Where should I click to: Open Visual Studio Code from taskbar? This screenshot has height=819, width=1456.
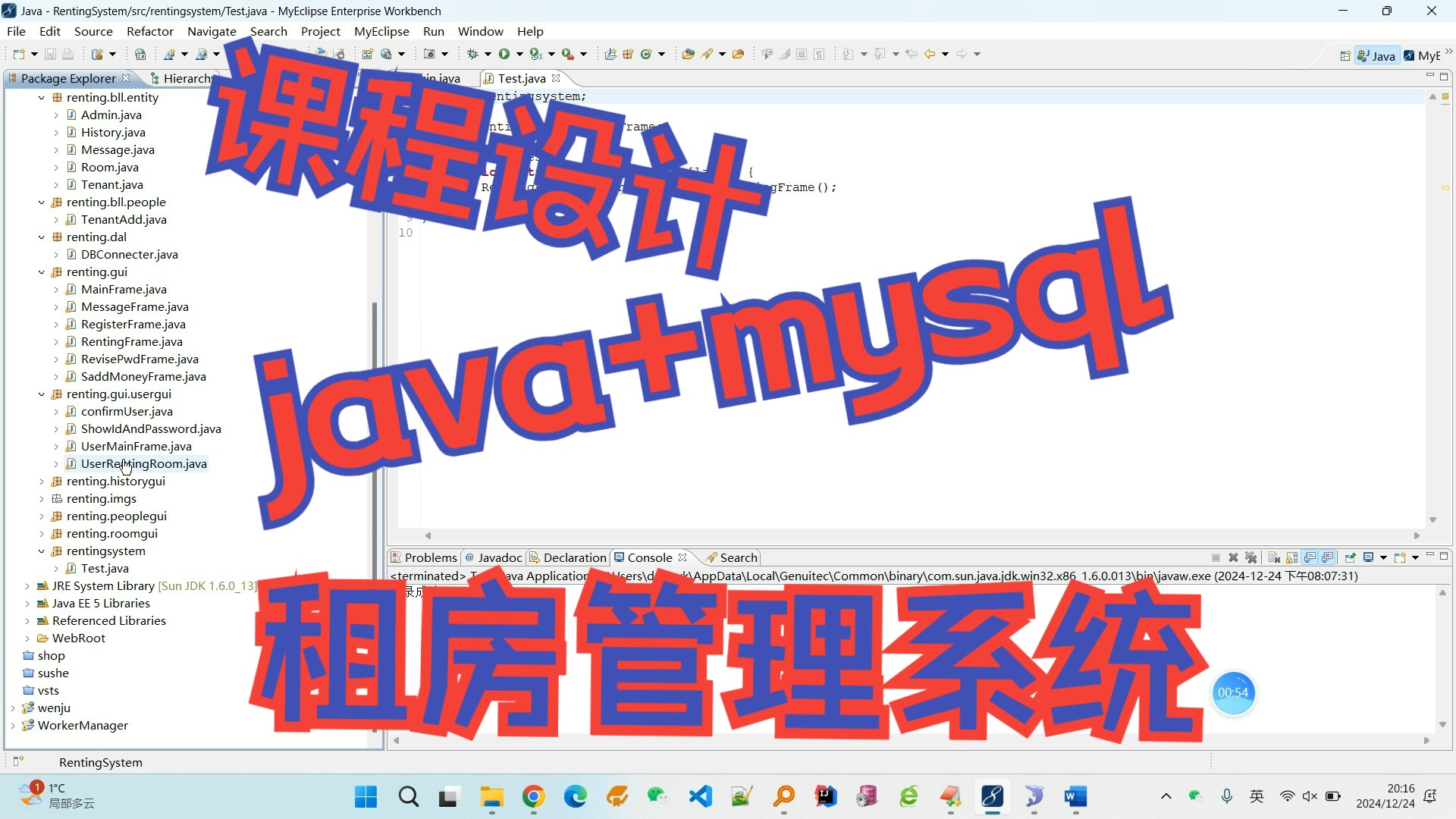[x=701, y=796]
